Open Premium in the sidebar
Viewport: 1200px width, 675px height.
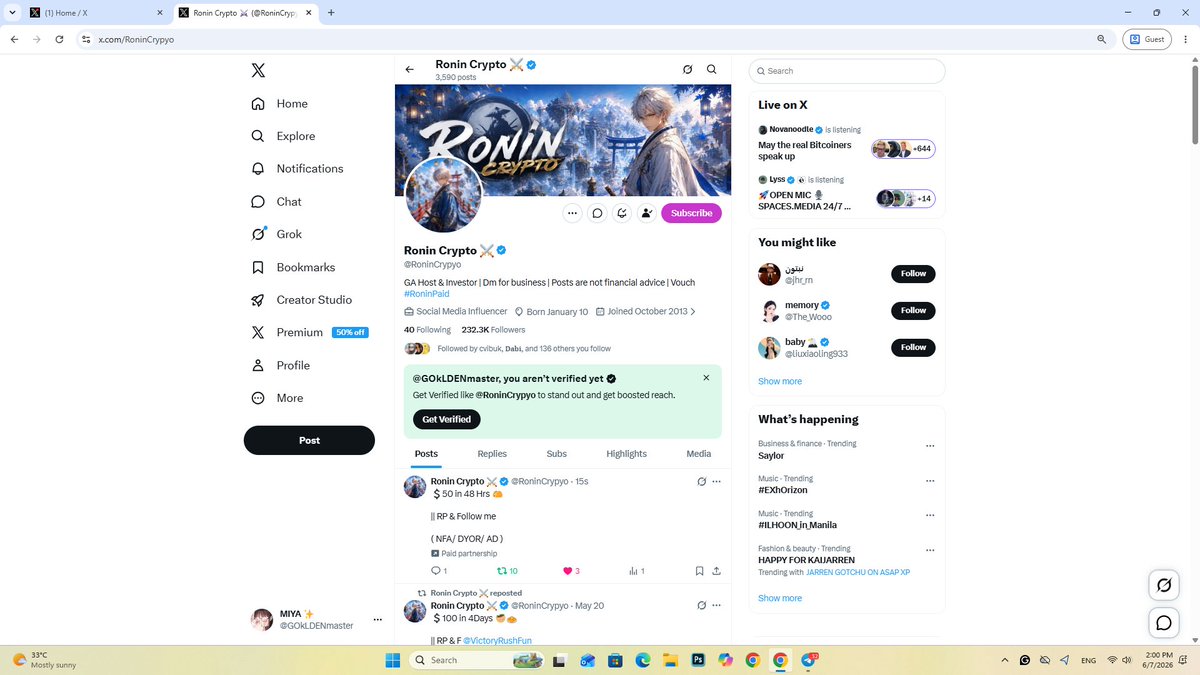coord(309,332)
